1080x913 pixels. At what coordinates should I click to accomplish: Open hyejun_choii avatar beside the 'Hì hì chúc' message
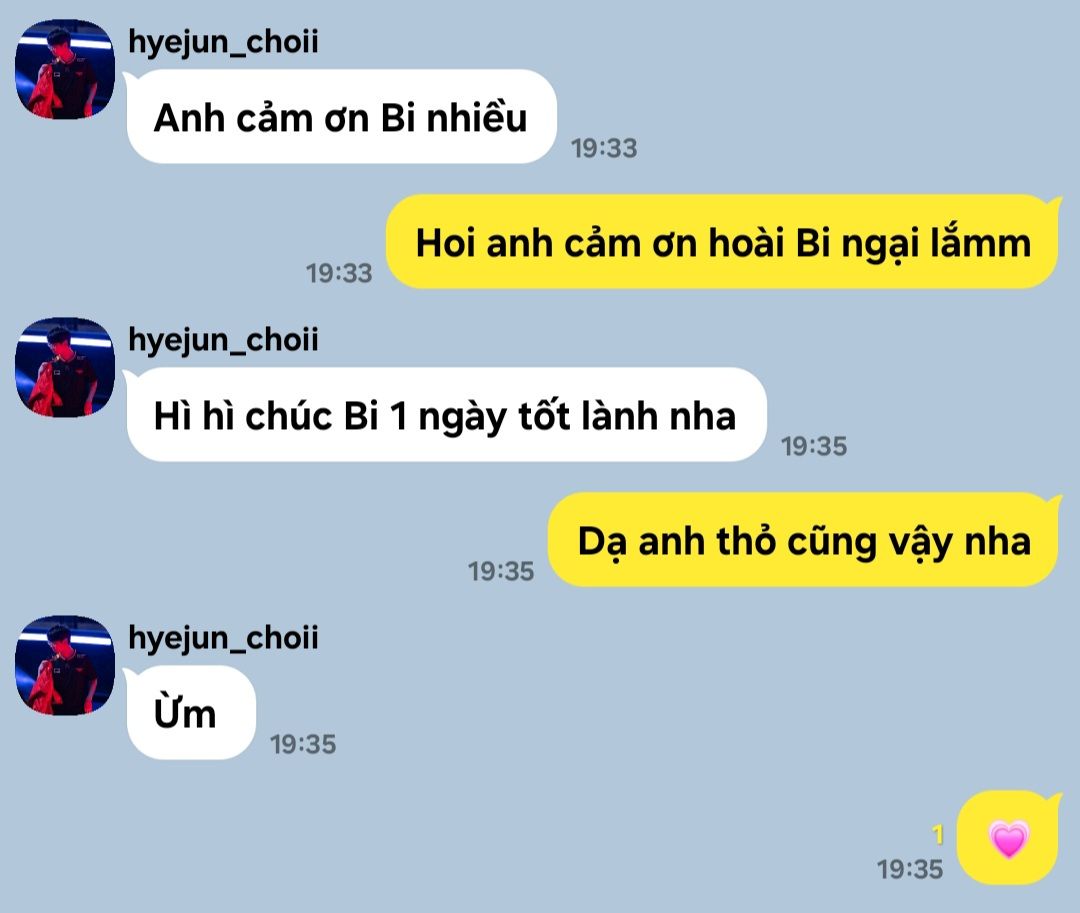(x=65, y=367)
